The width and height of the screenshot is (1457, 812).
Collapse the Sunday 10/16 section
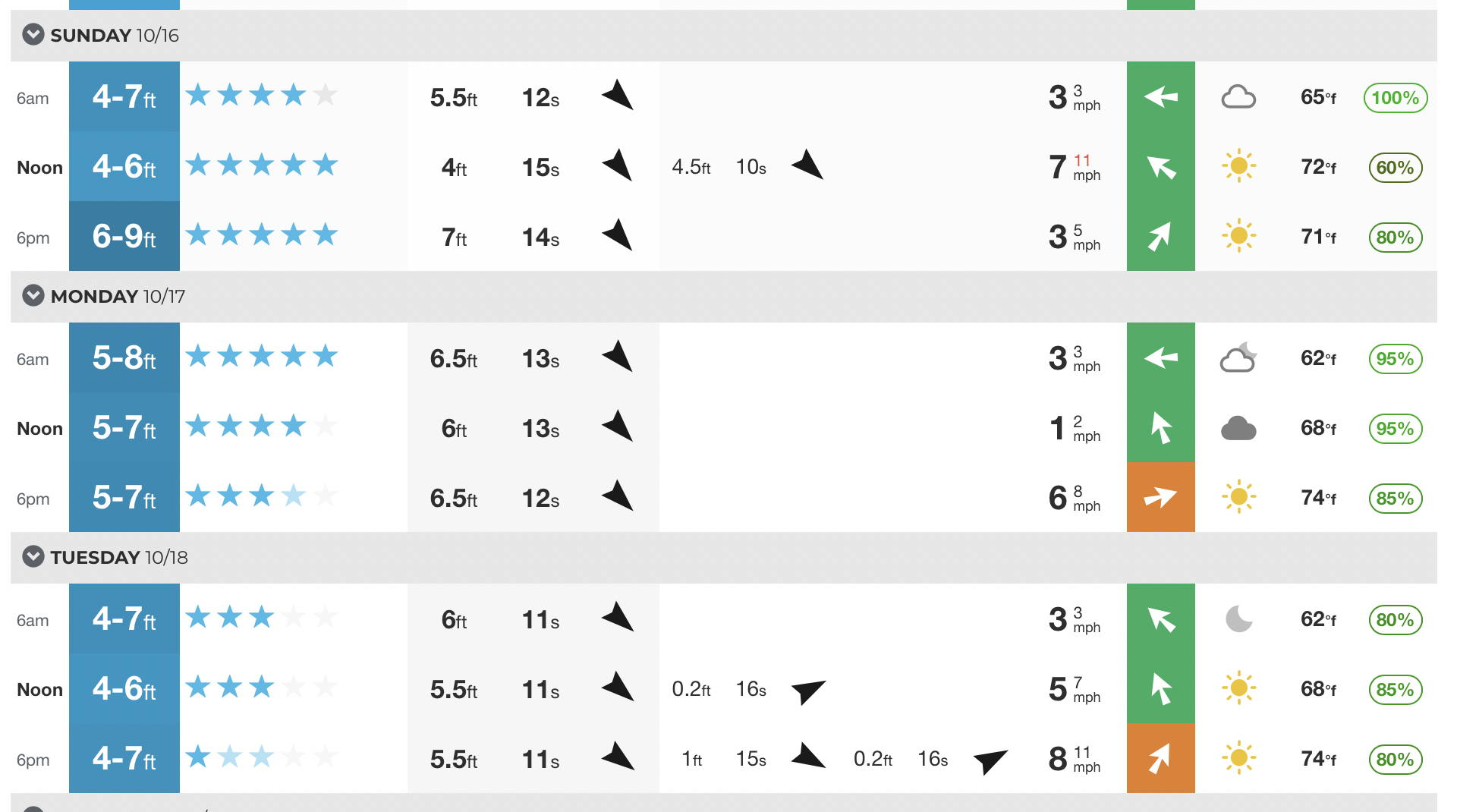32,34
